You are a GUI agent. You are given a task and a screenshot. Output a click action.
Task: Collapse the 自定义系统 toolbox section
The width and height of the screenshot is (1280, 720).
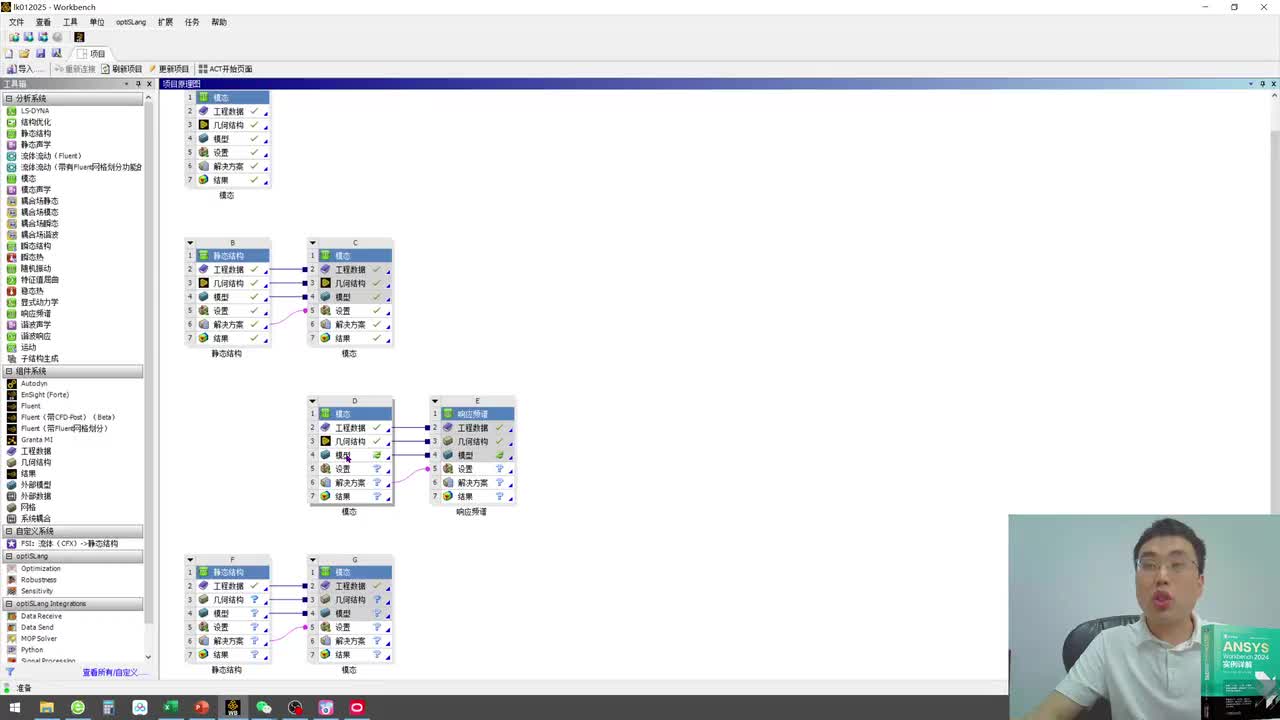click(9, 531)
